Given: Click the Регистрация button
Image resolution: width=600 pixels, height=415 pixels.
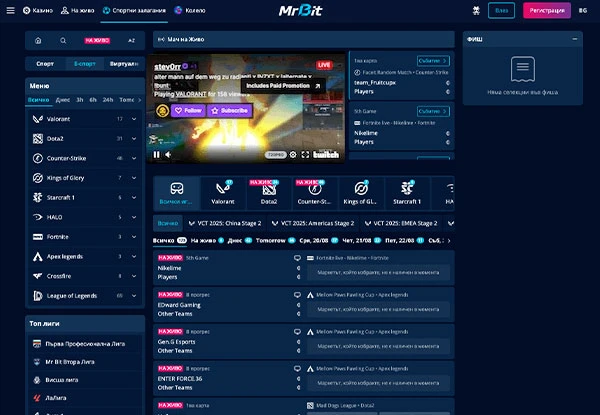Looking at the screenshot, I should (547, 10).
